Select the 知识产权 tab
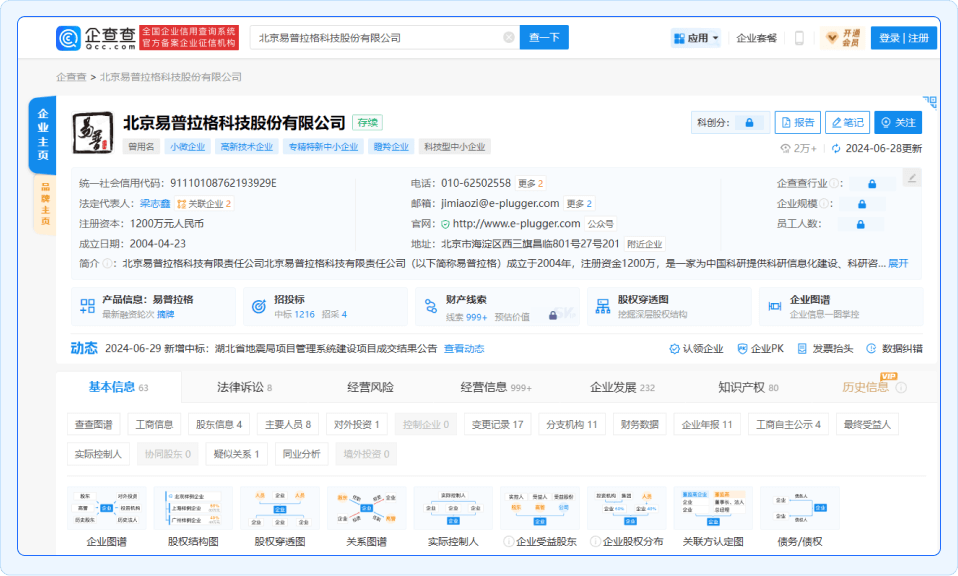This screenshot has height=576, width=958. pos(748,387)
